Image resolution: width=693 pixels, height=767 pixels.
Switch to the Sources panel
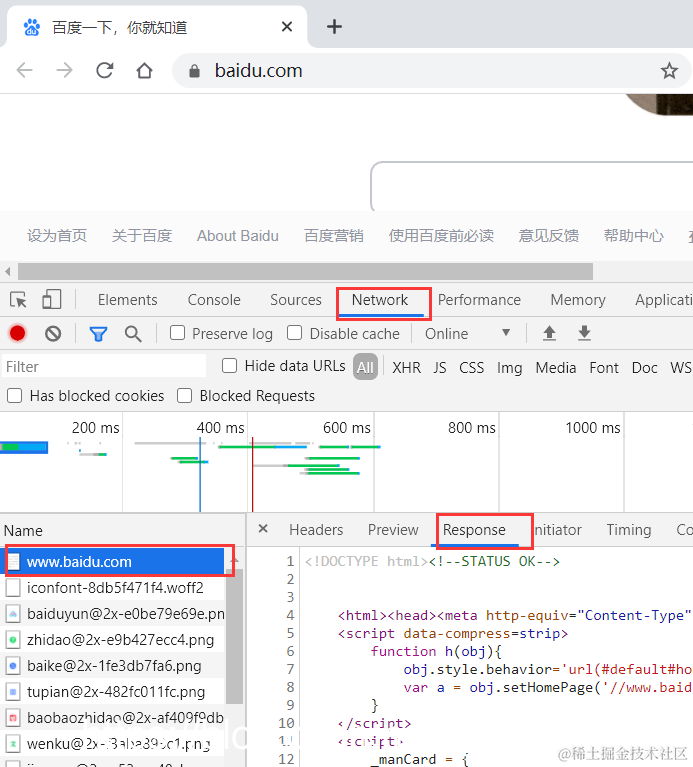[x=296, y=299]
